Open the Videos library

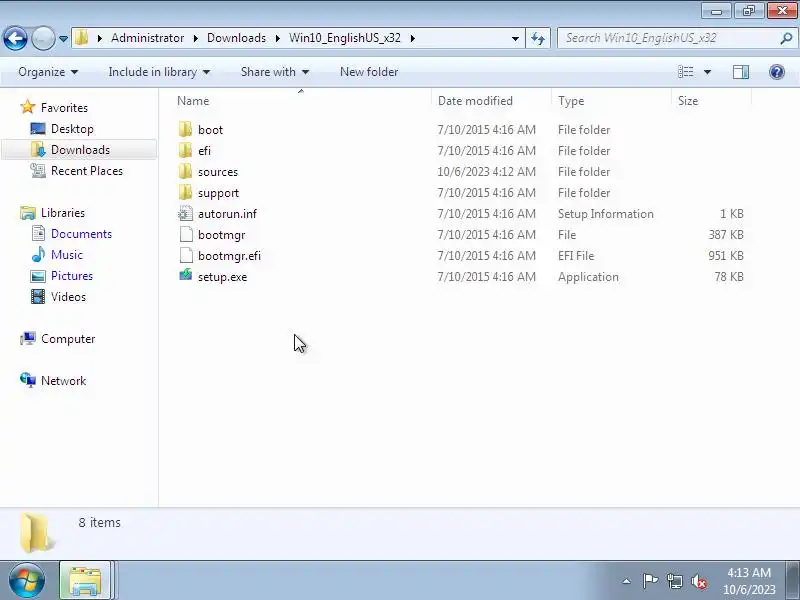tap(68, 296)
